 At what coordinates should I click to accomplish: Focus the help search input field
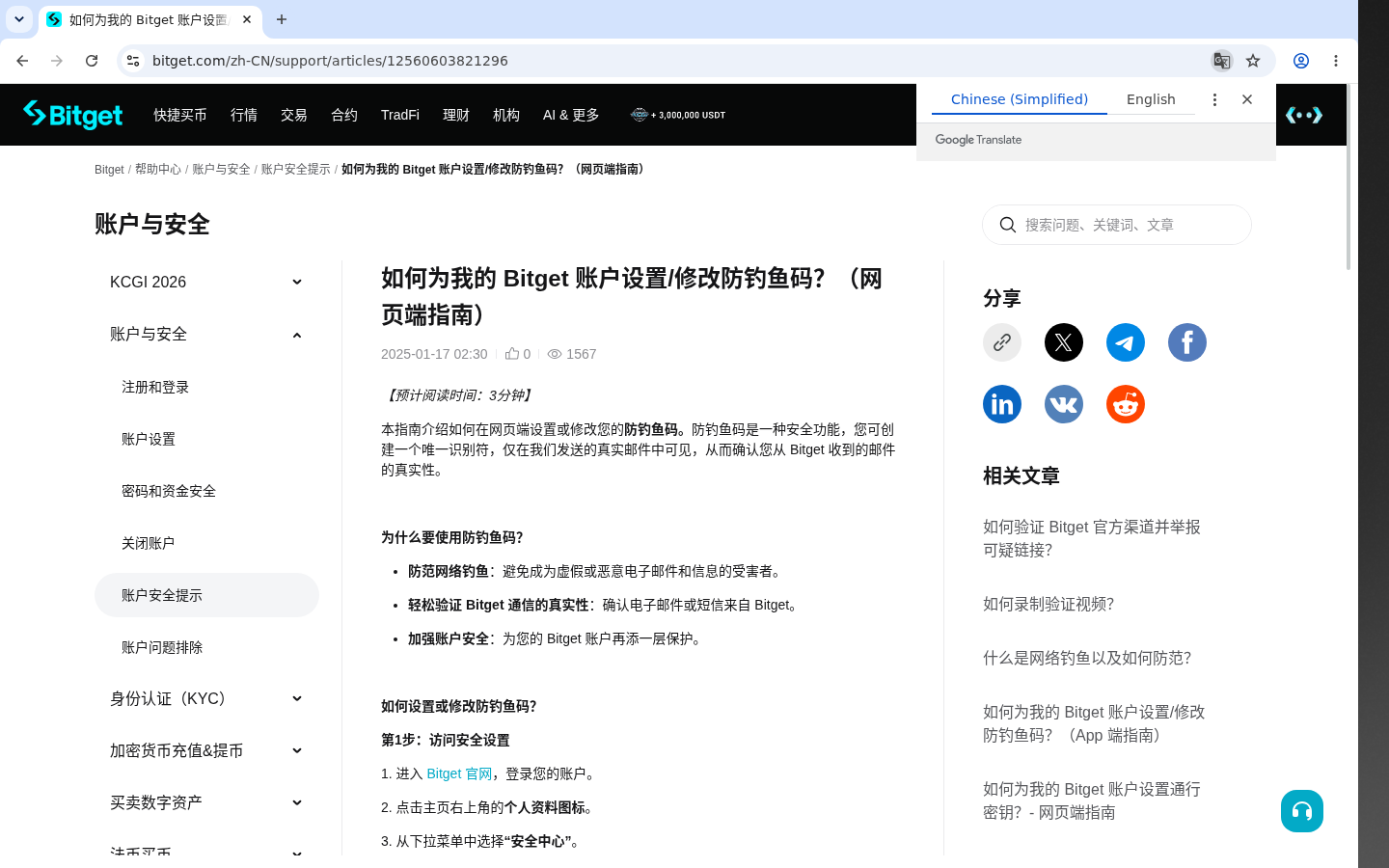pyautogui.click(x=1117, y=225)
